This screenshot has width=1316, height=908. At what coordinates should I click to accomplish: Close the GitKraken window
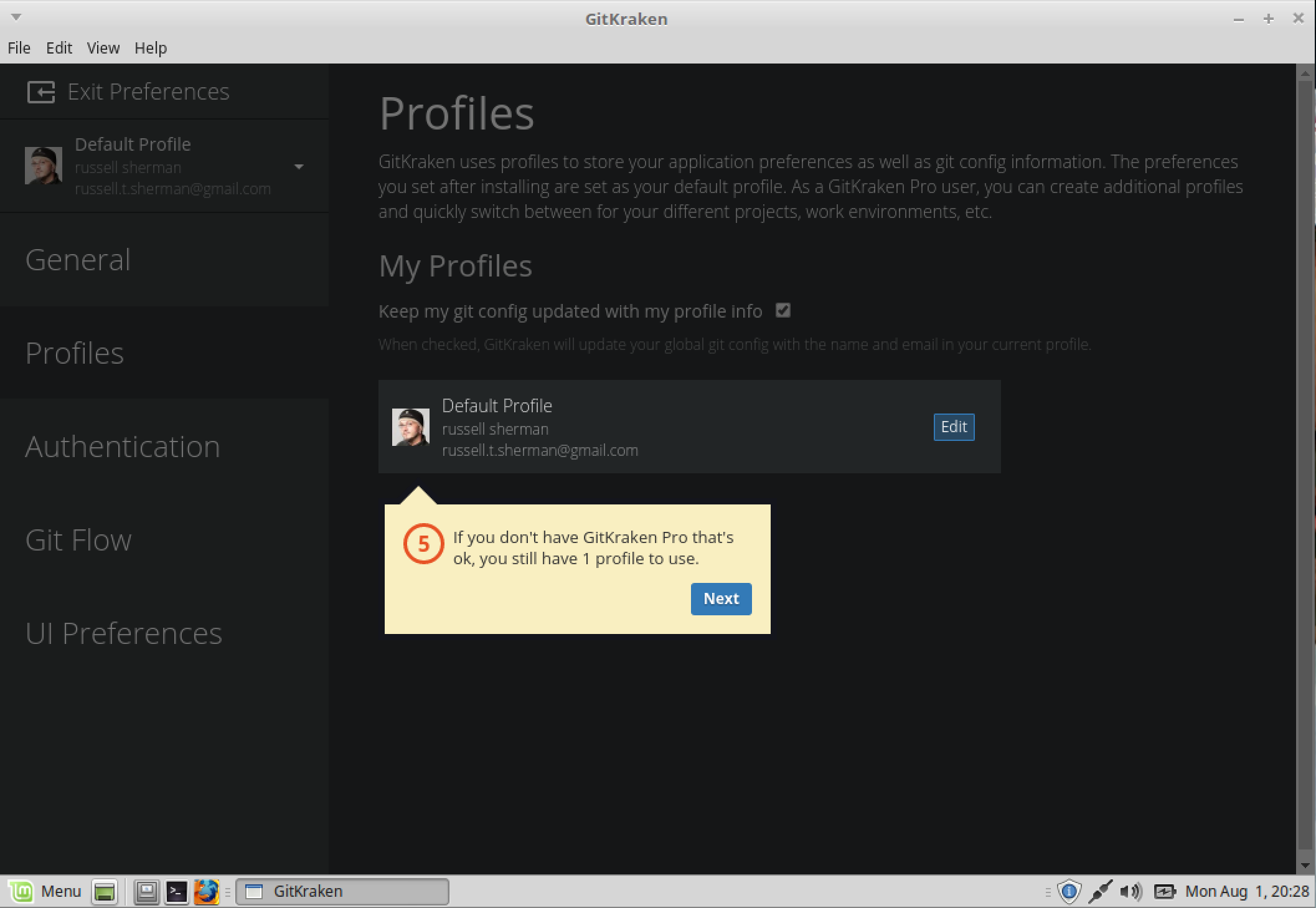1298,19
